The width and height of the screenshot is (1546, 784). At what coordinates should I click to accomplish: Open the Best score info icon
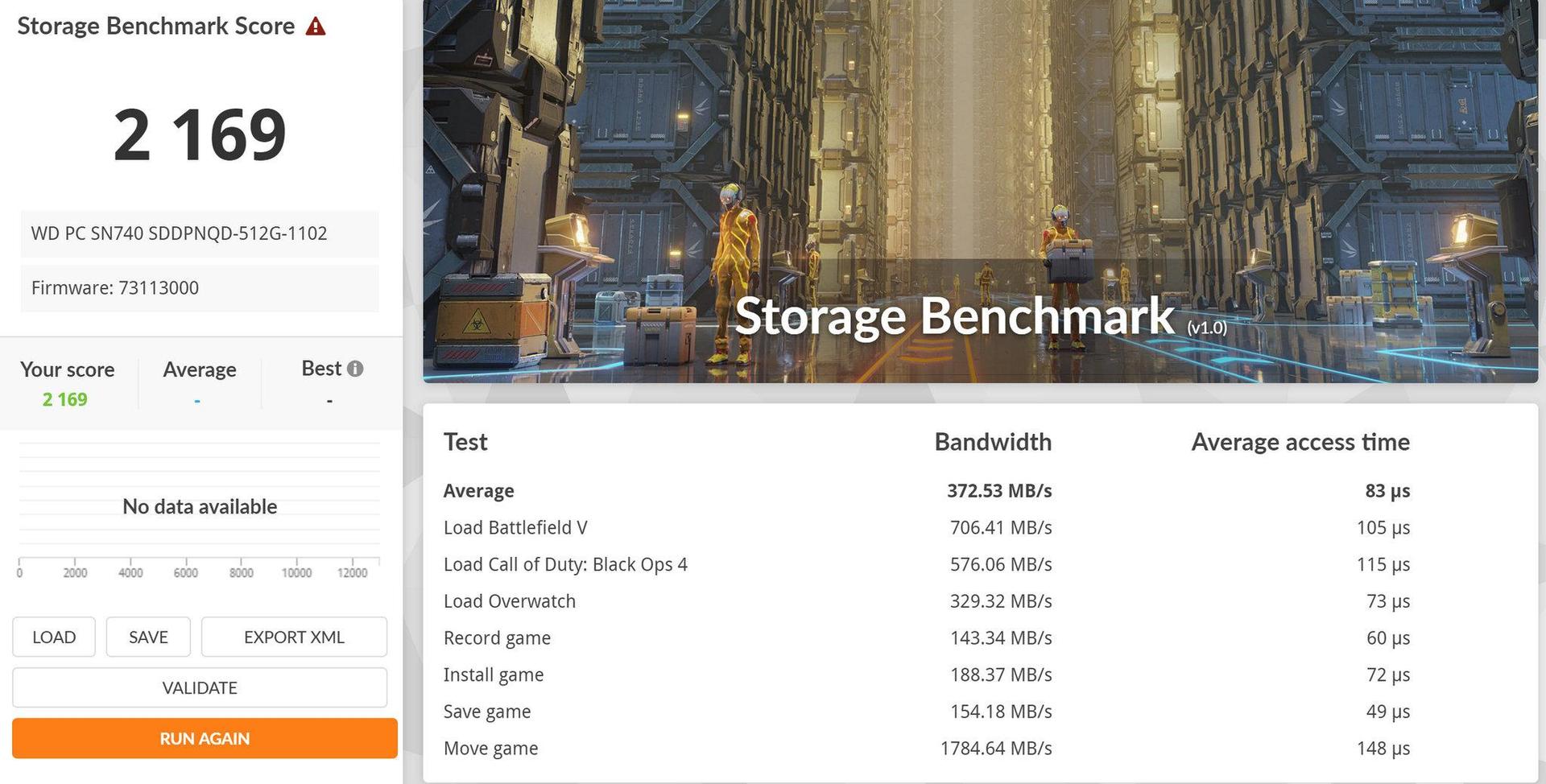[x=355, y=369]
